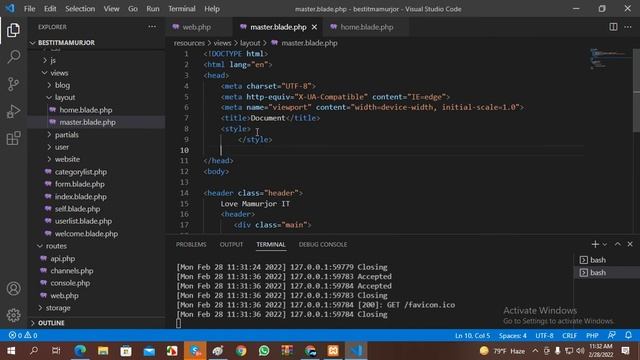
Task: Open WhatsApp from taskbar
Action: 264,351
